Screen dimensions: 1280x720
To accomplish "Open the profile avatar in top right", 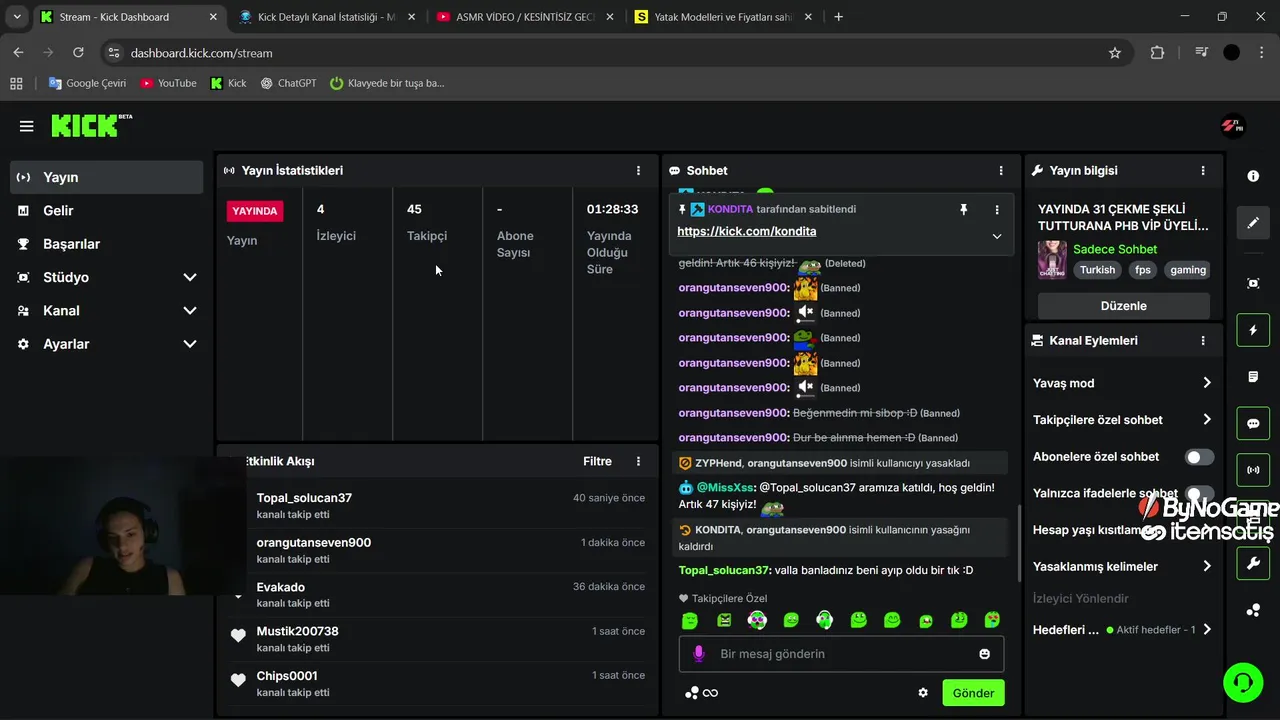I will click(x=1232, y=126).
